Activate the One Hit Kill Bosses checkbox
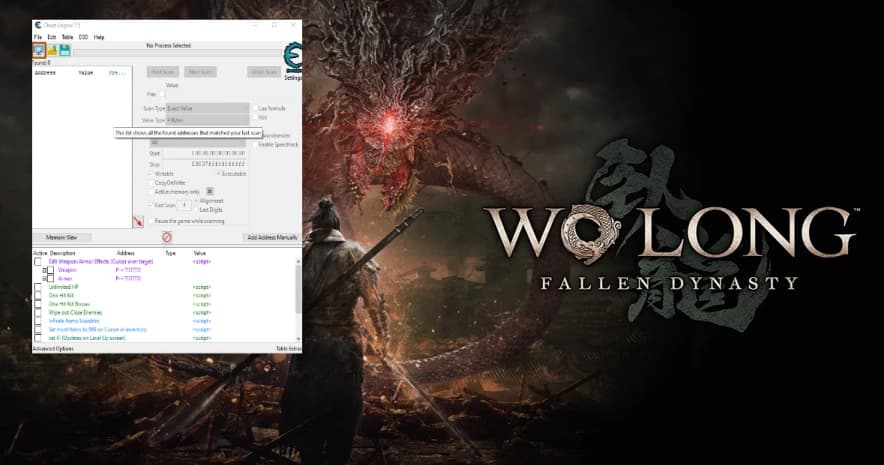Image resolution: width=884 pixels, height=465 pixels. [x=38, y=304]
